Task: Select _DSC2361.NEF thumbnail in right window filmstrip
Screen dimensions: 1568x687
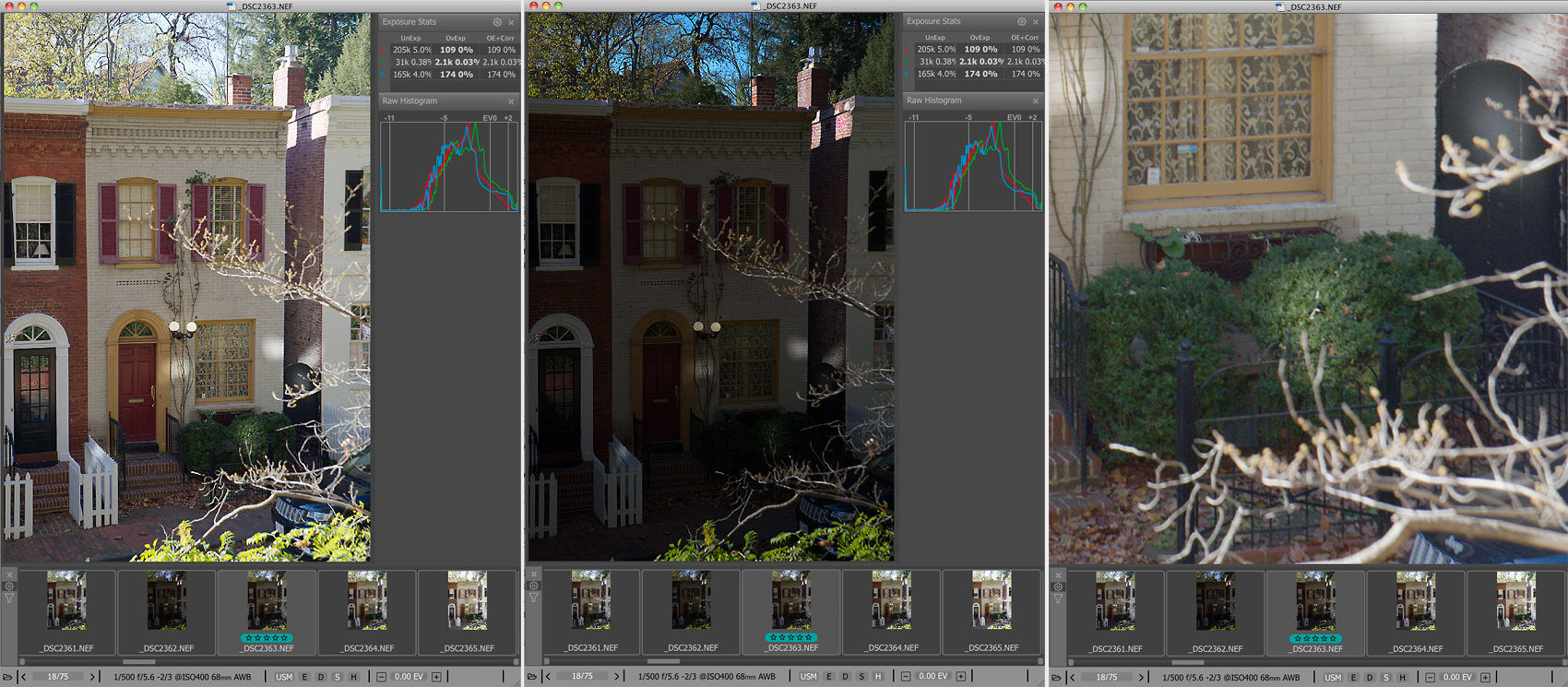Action: [1116, 610]
